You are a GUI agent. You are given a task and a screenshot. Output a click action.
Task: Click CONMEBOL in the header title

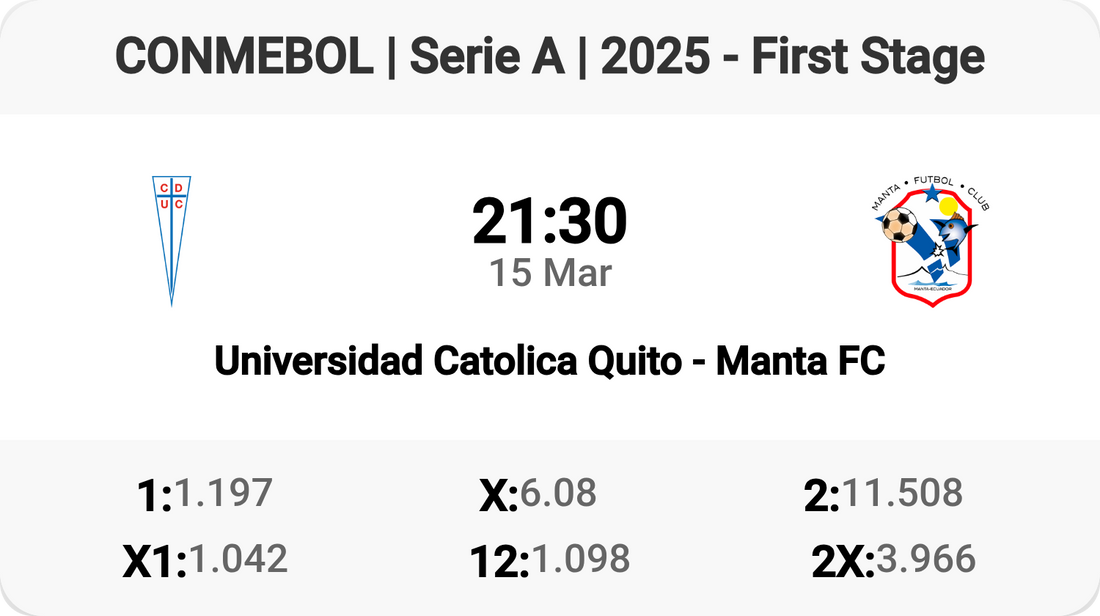coord(244,58)
